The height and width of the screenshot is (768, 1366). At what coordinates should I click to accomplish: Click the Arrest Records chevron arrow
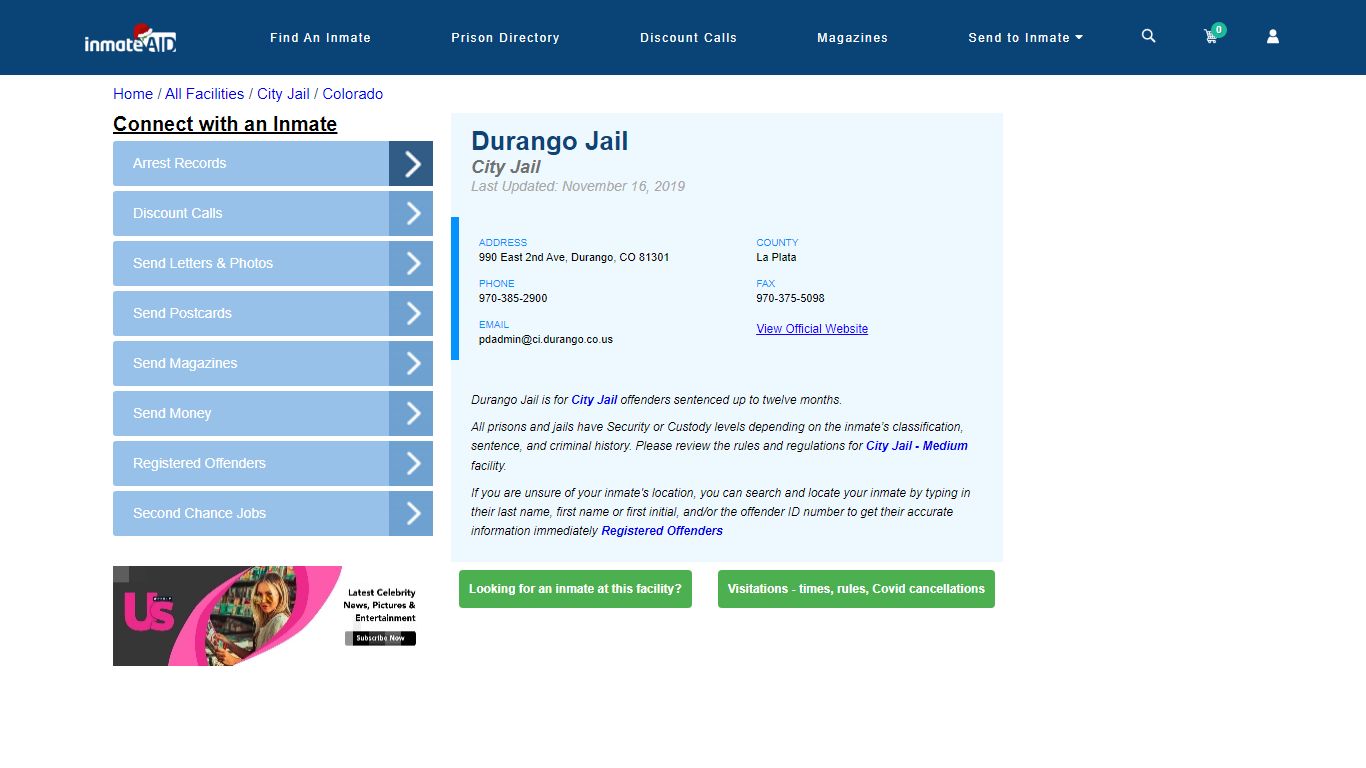pos(411,163)
